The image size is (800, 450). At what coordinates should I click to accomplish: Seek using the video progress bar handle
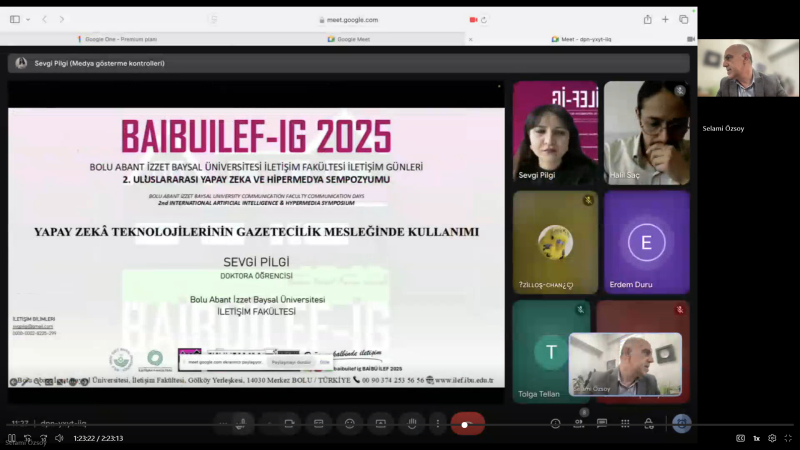coord(464,424)
